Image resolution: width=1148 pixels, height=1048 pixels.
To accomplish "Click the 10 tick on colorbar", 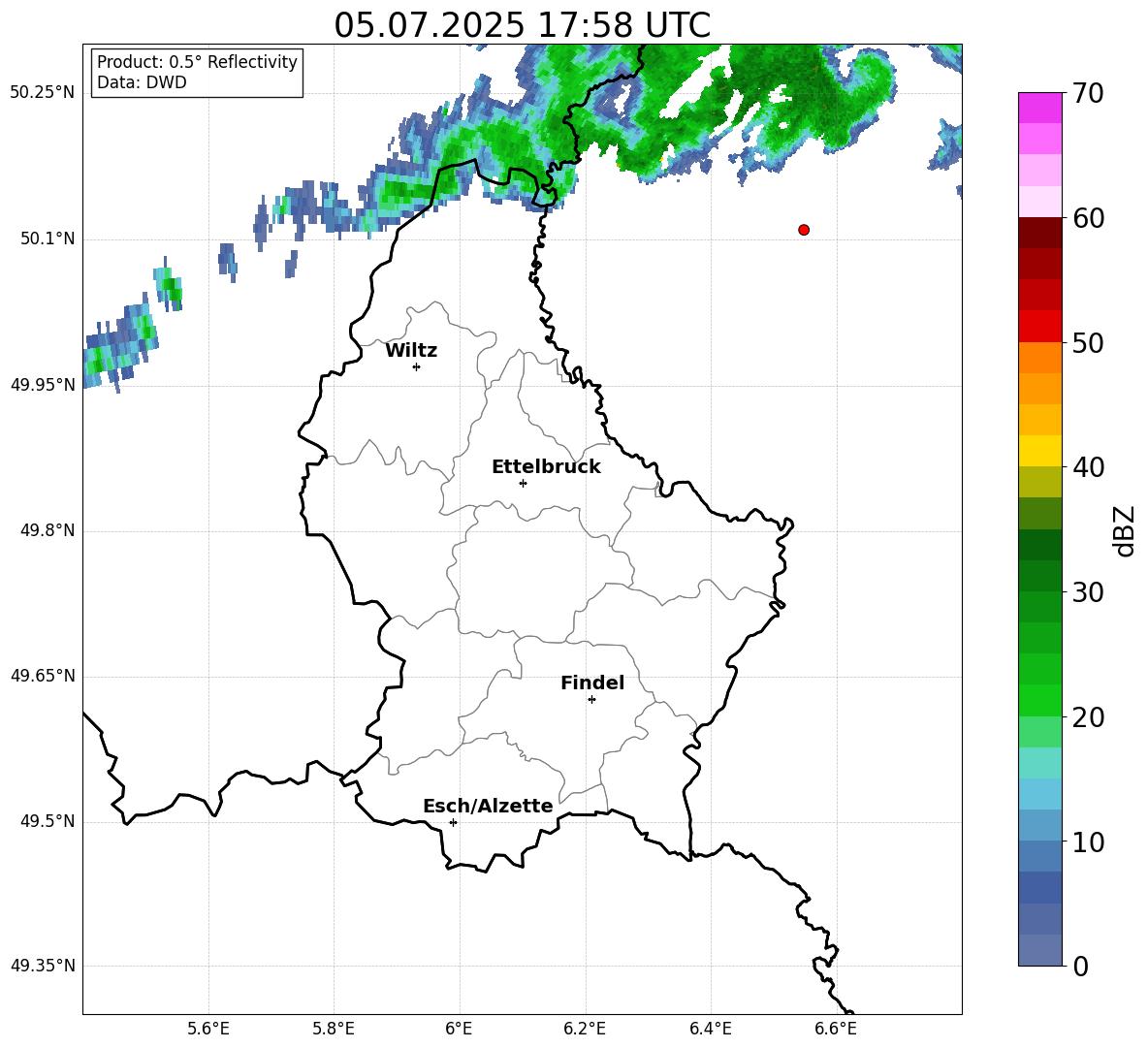I will [x=1088, y=842].
